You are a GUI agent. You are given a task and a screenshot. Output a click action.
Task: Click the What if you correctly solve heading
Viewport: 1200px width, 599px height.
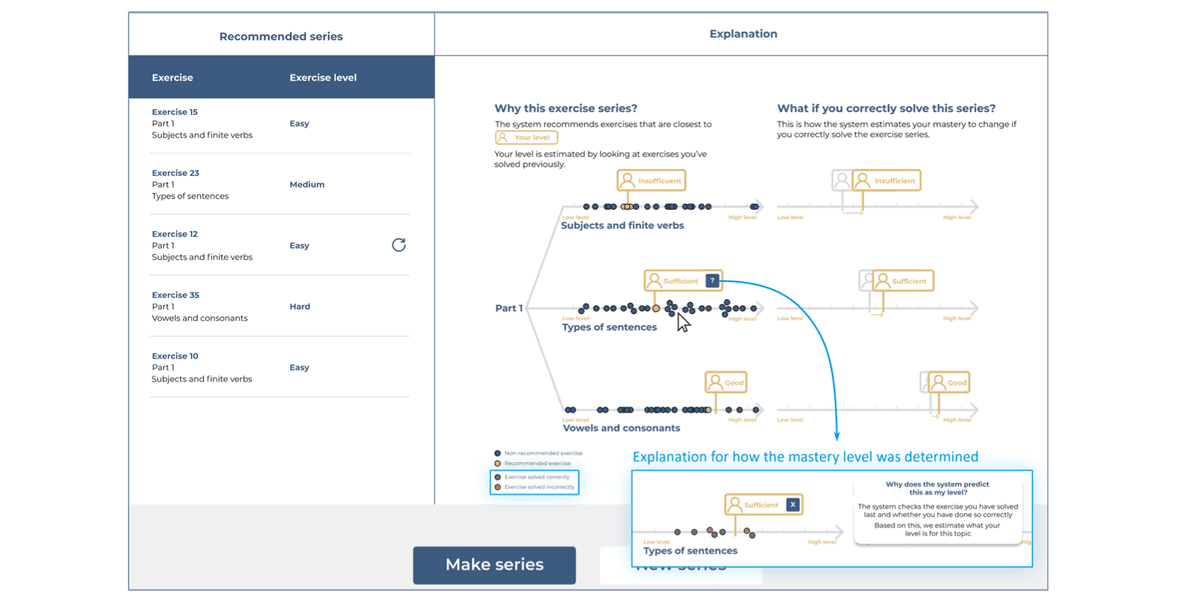pos(886,108)
